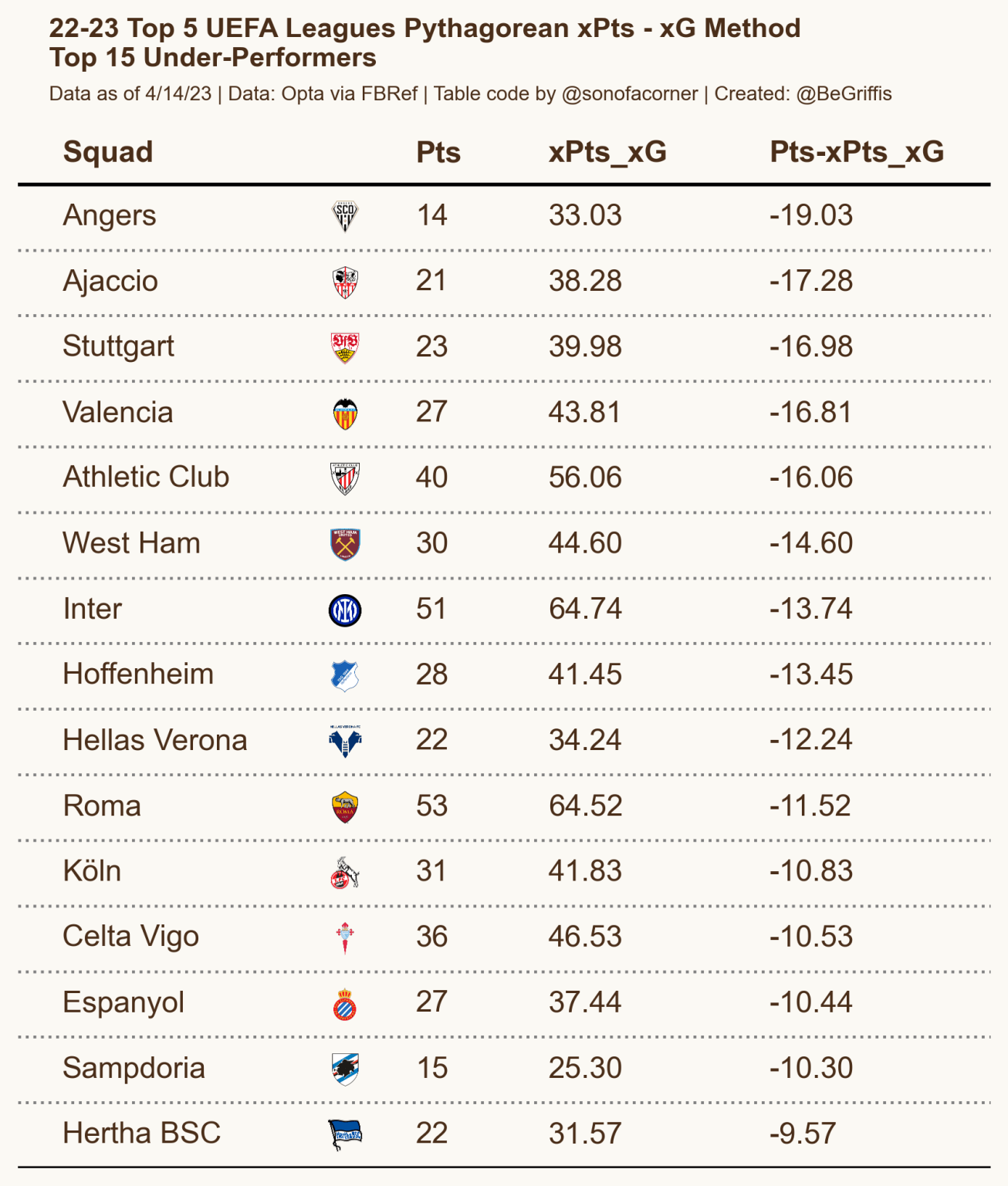This screenshot has width=1008, height=1186.
Task: Click the Sampdoria crest
Action: pyautogui.click(x=345, y=1069)
